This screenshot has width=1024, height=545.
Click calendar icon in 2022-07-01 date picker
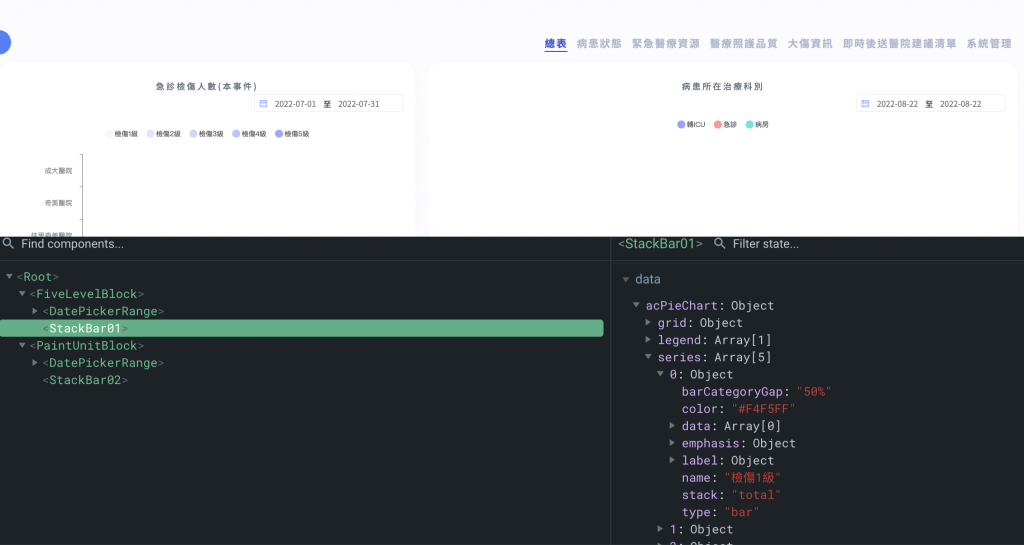pyautogui.click(x=263, y=104)
